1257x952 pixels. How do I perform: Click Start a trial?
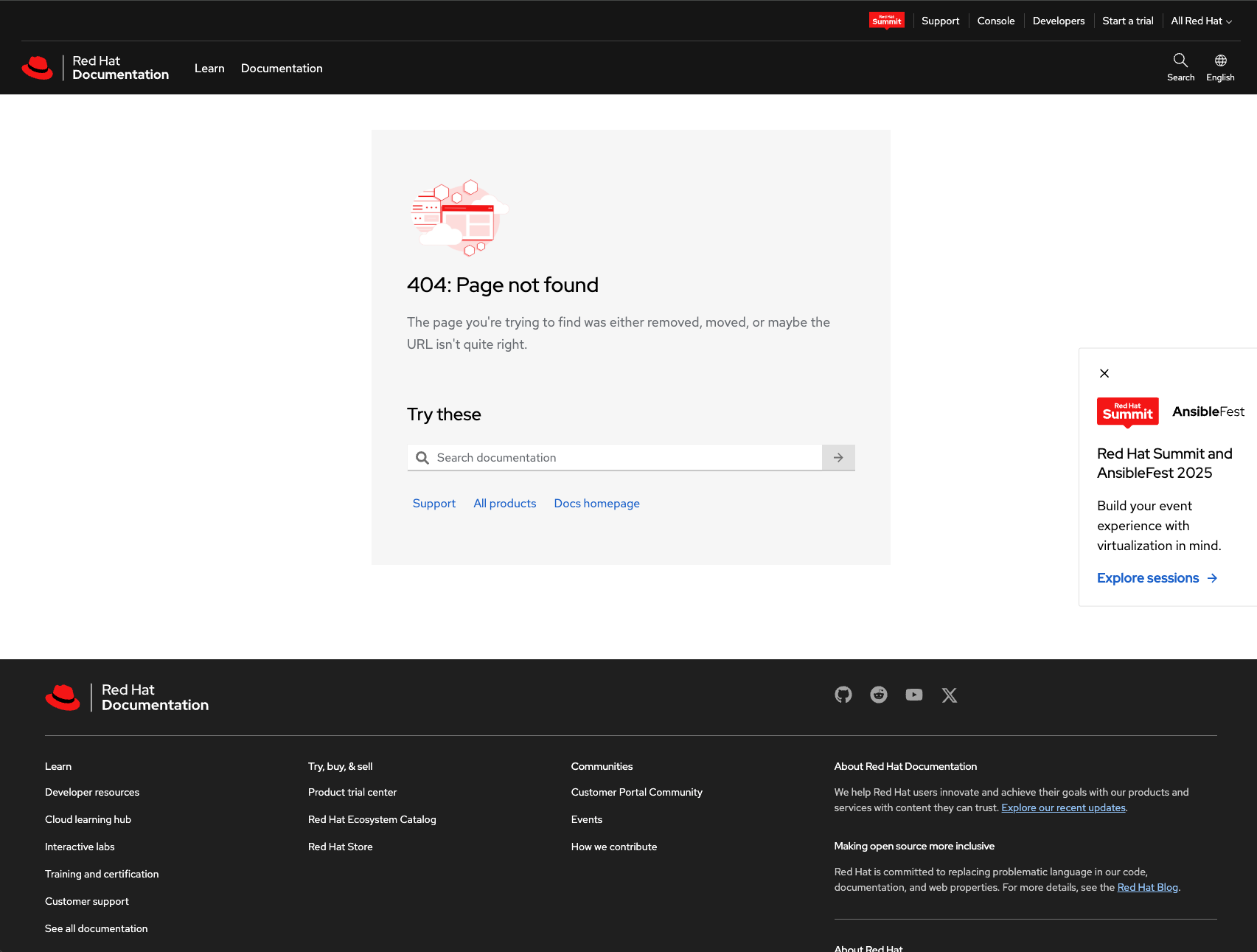pyautogui.click(x=1128, y=21)
